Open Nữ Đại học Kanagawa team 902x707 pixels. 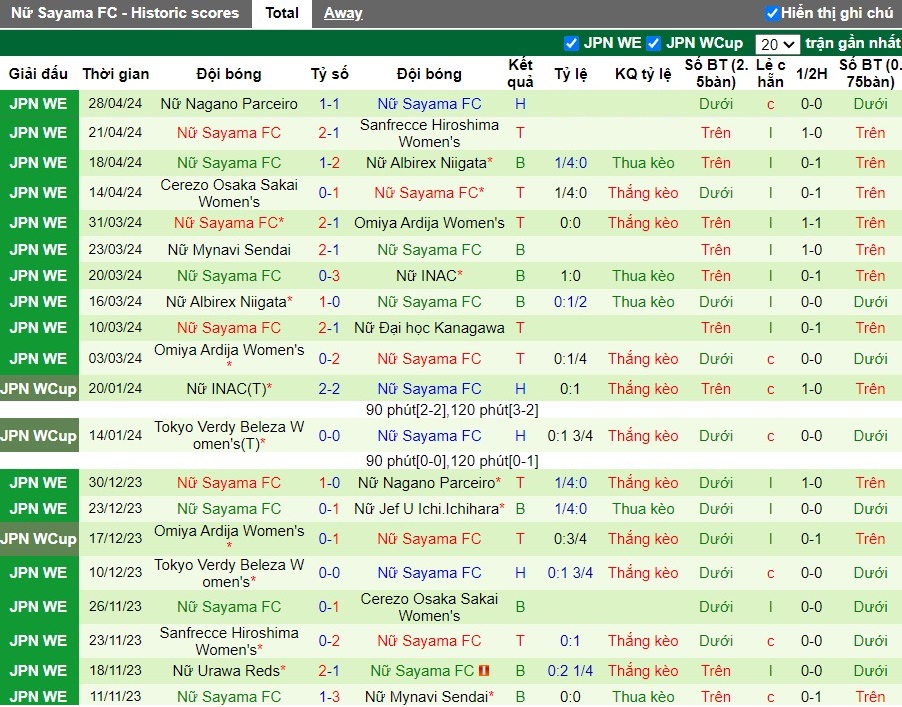click(429, 328)
